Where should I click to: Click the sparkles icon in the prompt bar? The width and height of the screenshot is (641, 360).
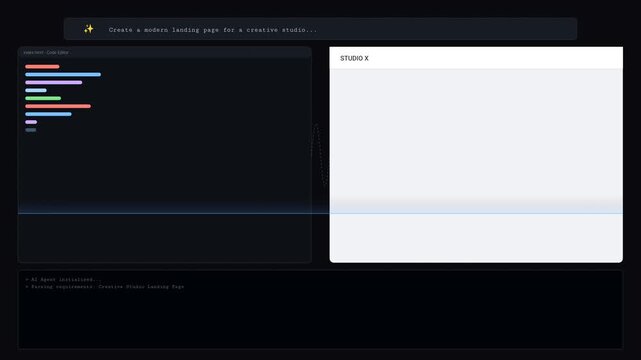89,29
